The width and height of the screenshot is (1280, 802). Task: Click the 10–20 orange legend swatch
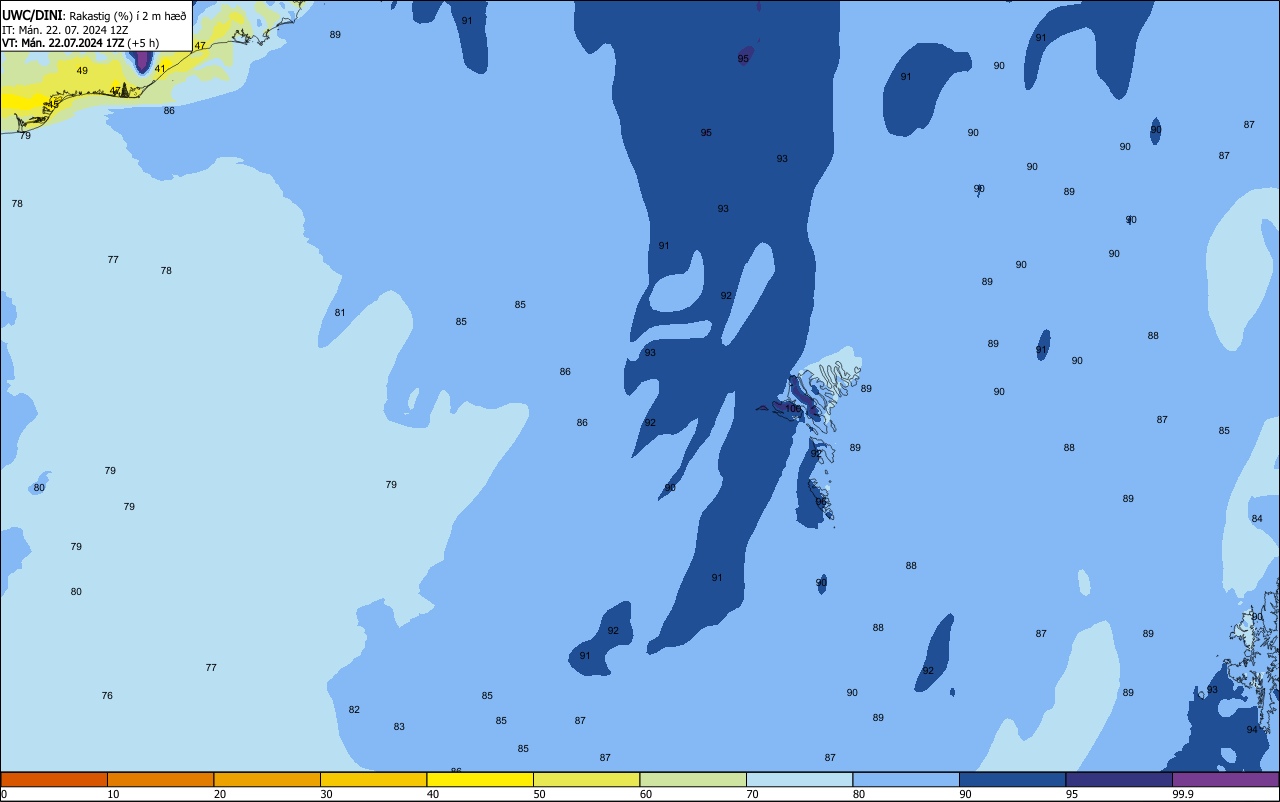point(160,779)
